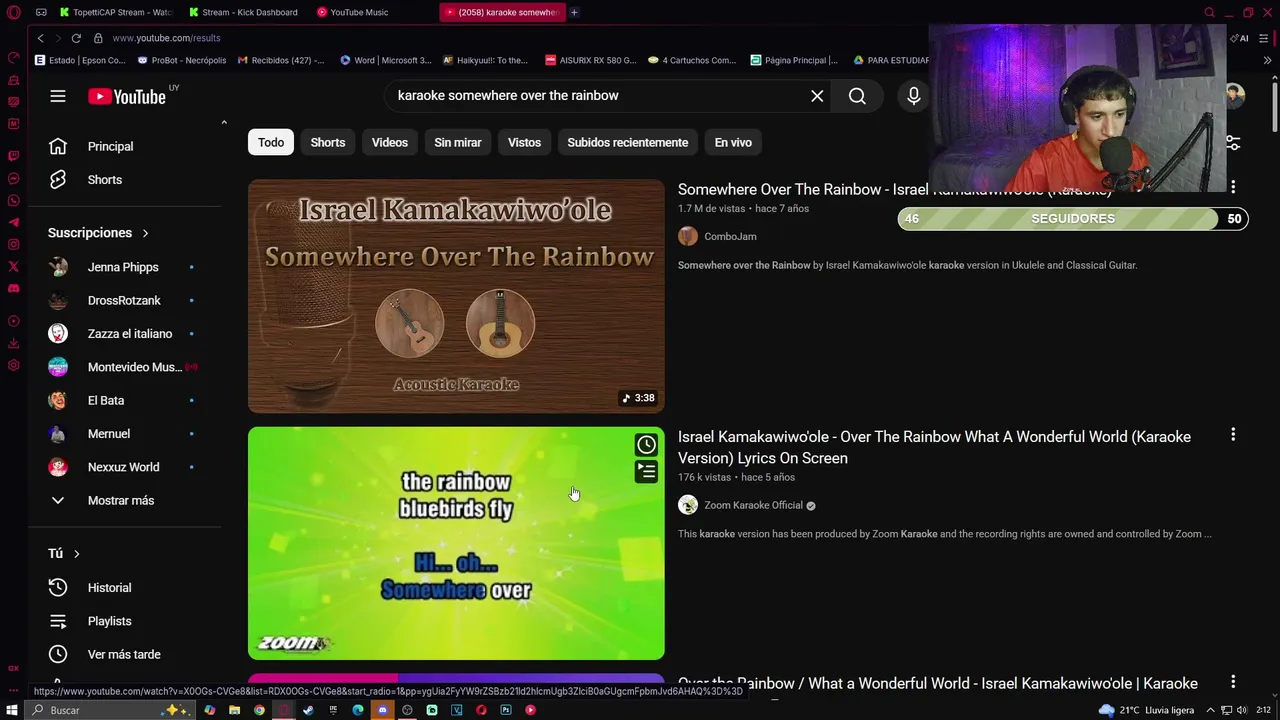The image size is (1280, 720).
Task: Open browser tab search magnifier
Action: 1209,12
